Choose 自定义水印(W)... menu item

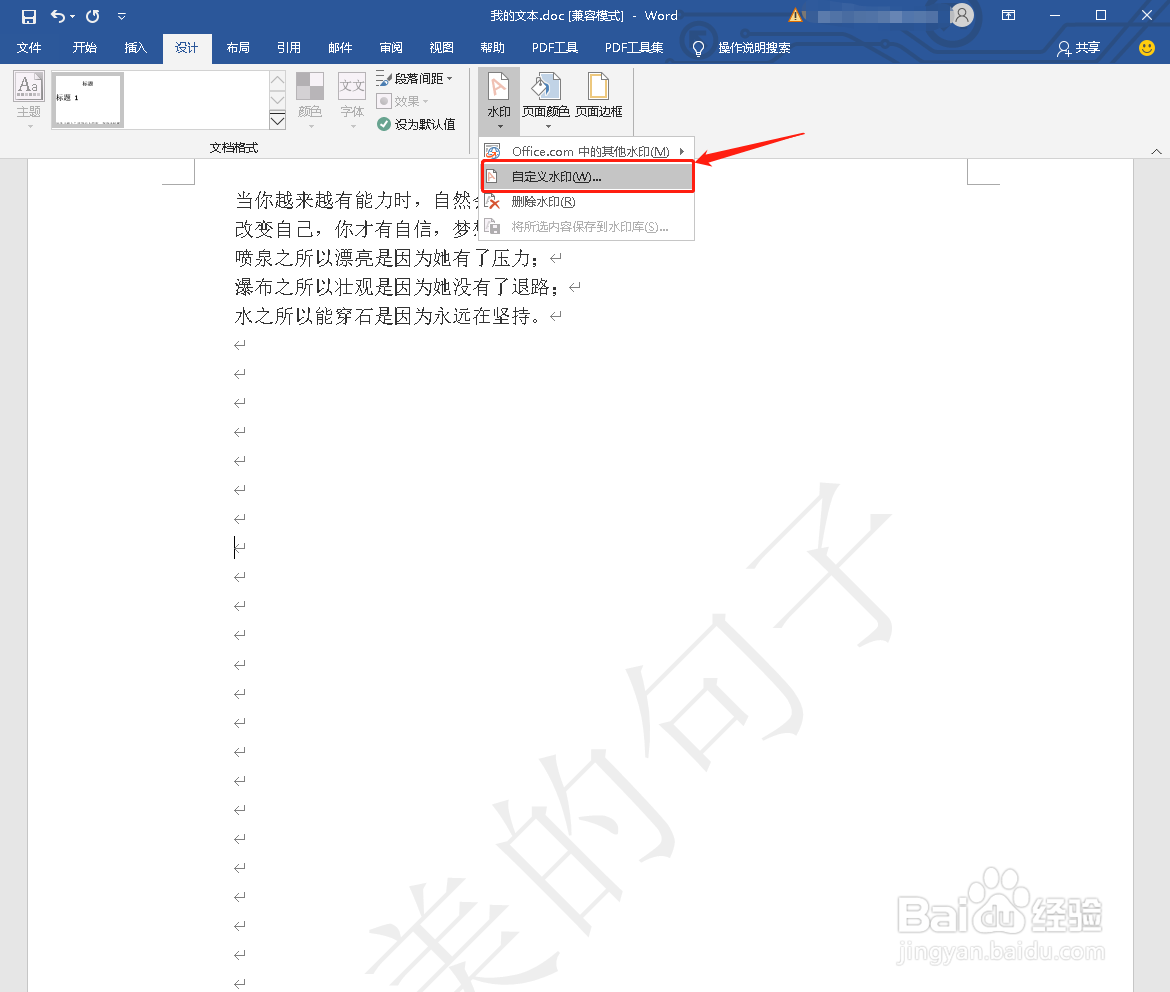[x=587, y=177]
